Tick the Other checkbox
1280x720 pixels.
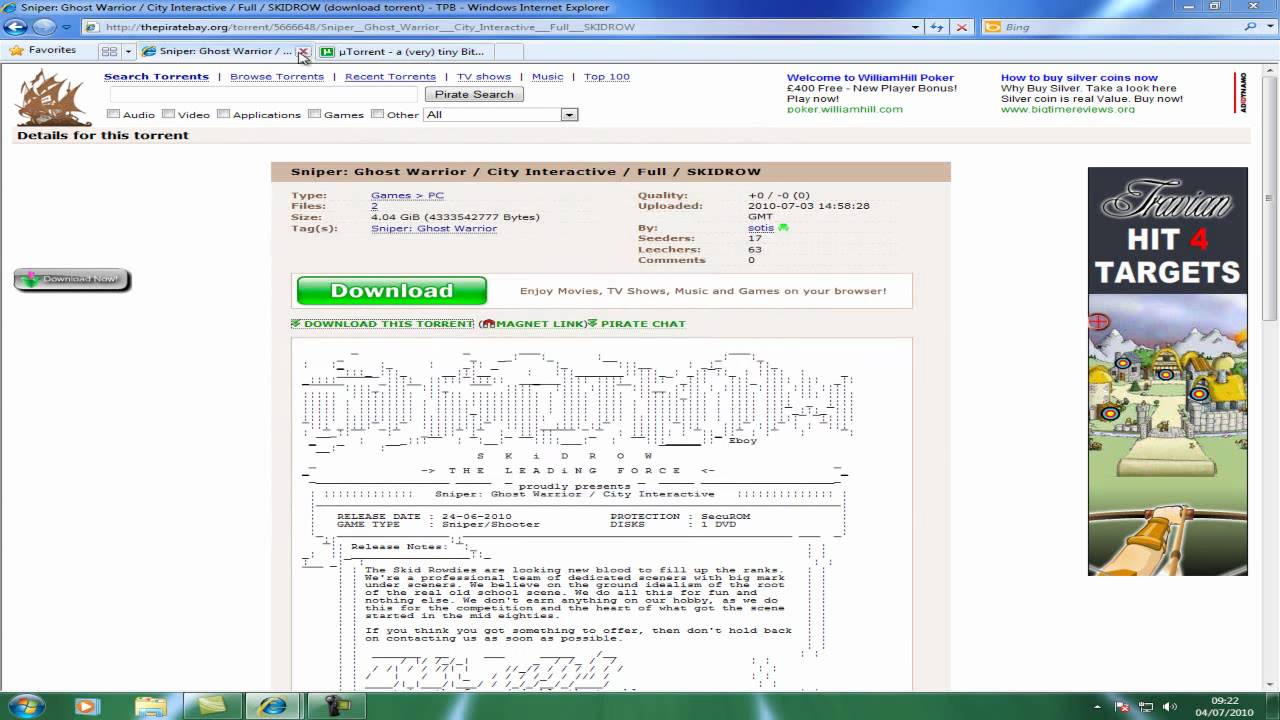[x=377, y=114]
